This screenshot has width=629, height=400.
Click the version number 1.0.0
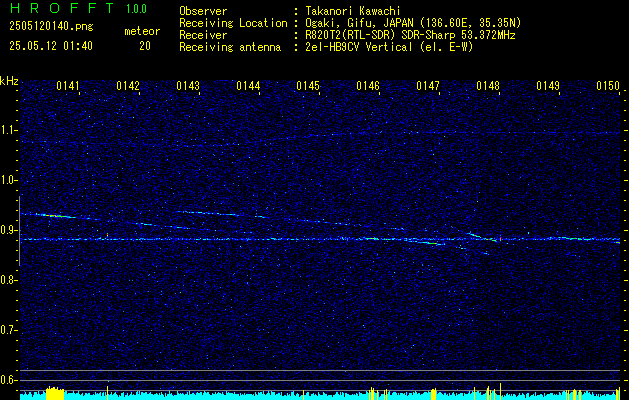point(136,8)
